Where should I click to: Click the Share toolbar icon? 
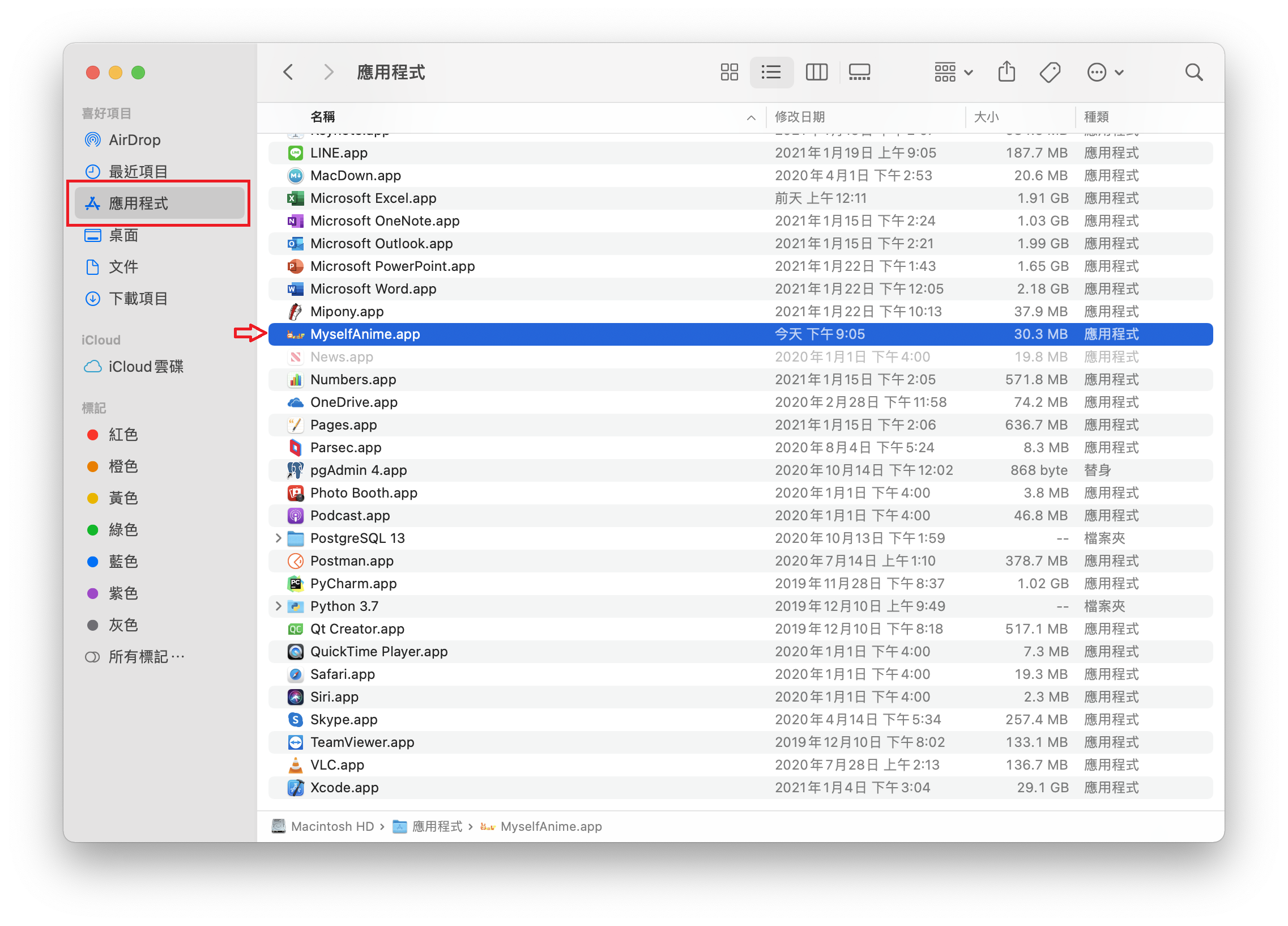1006,72
